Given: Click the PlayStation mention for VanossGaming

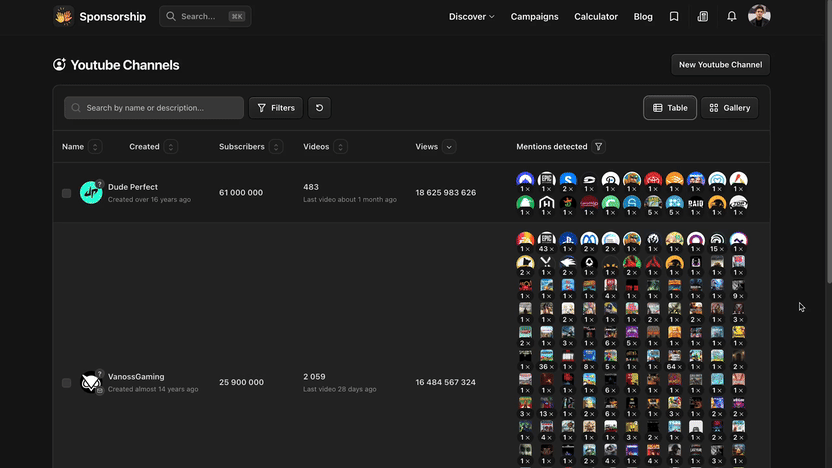Looking at the screenshot, I should 568,240.
